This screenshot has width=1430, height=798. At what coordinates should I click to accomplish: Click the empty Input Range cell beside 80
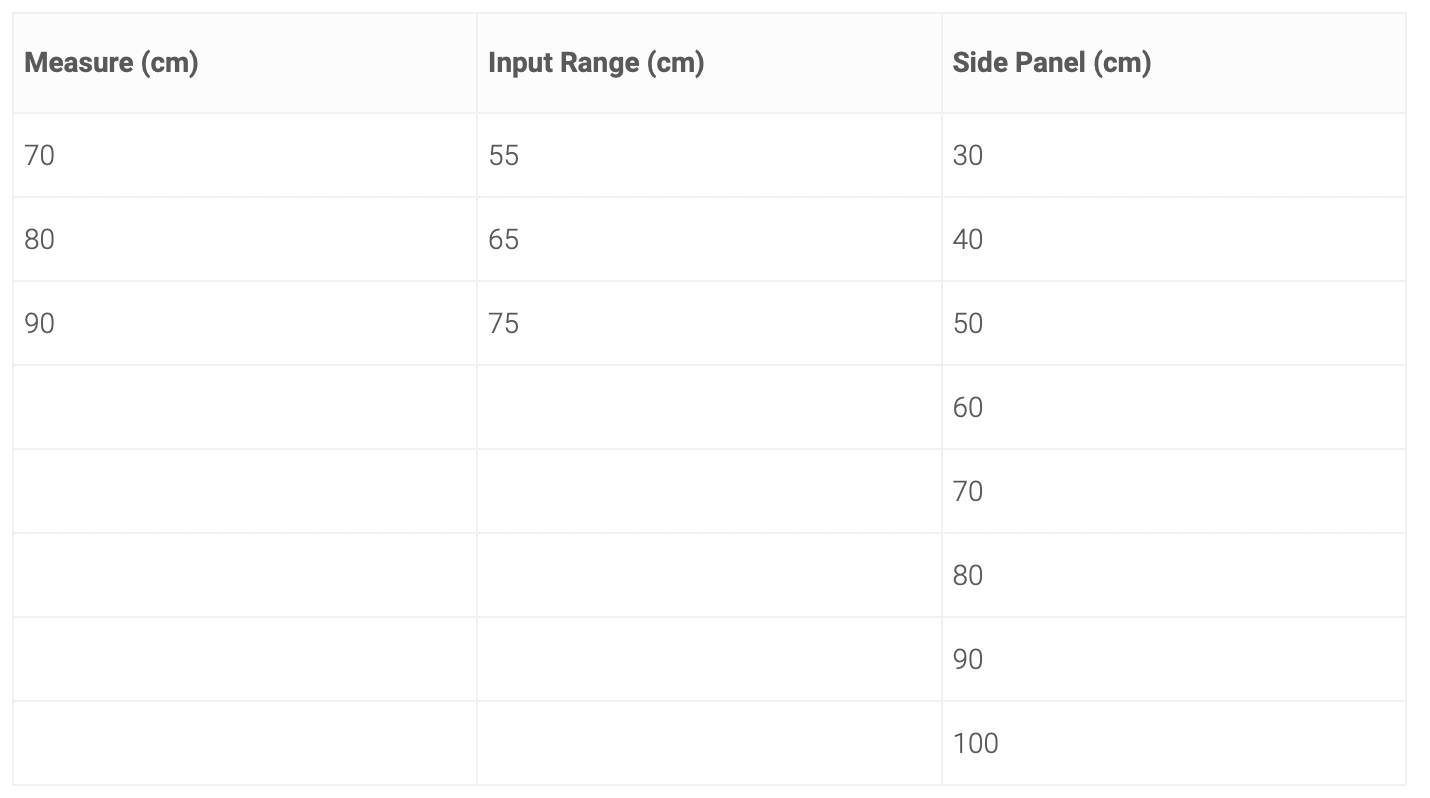click(x=709, y=575)
